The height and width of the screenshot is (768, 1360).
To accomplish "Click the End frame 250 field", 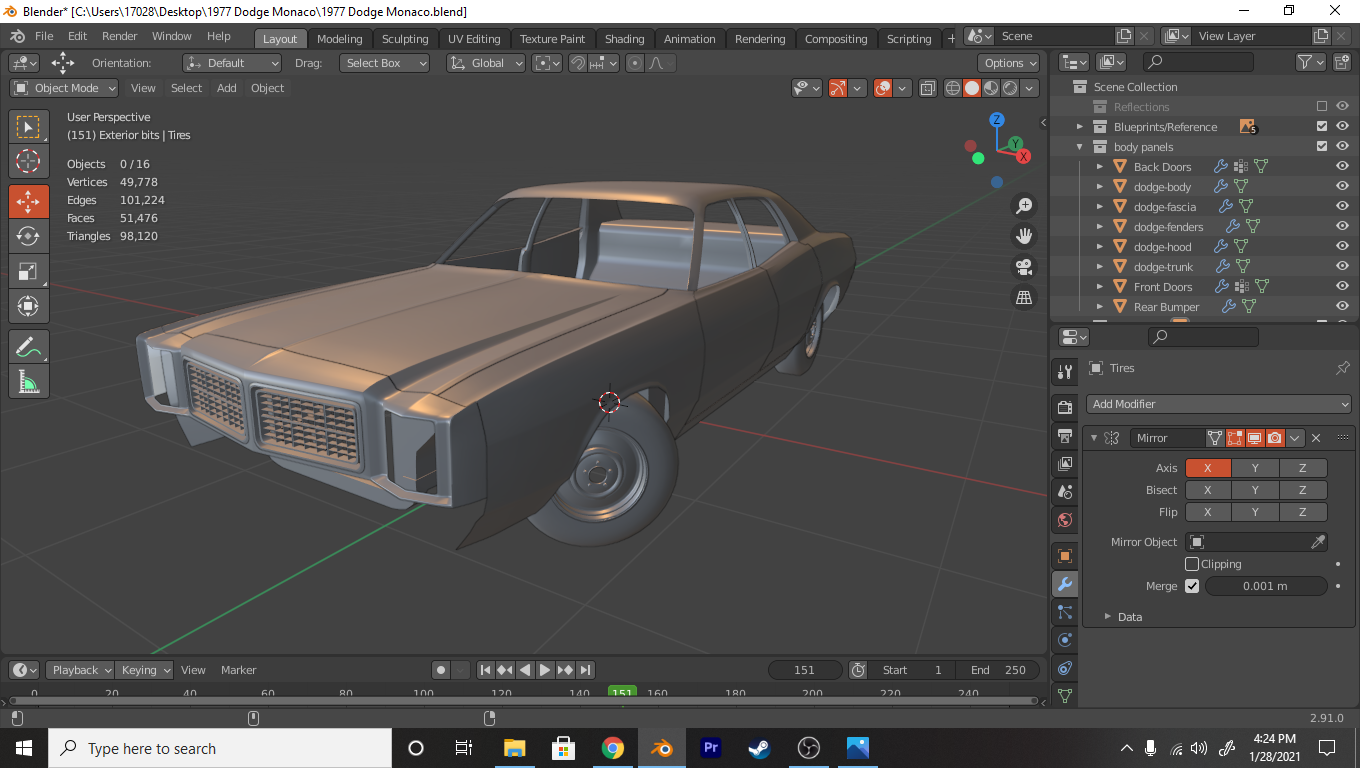I will click(x=998, y=670).
